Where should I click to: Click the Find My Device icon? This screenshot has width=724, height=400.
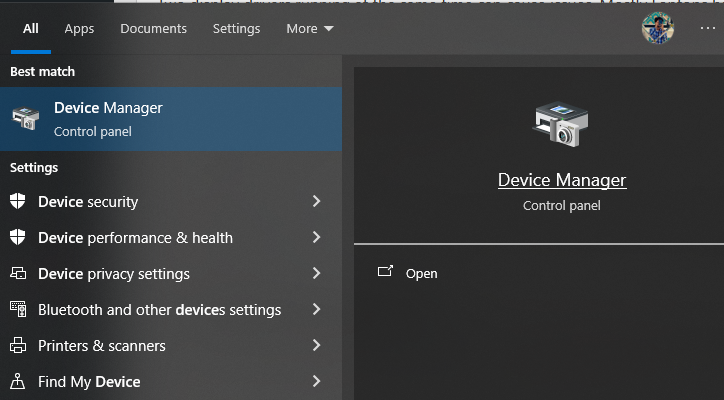[18, 381]
